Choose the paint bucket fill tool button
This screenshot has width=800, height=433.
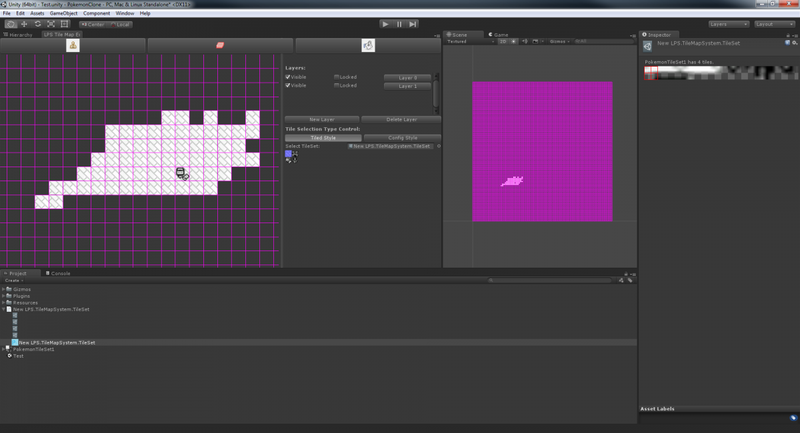click(368, 45)
